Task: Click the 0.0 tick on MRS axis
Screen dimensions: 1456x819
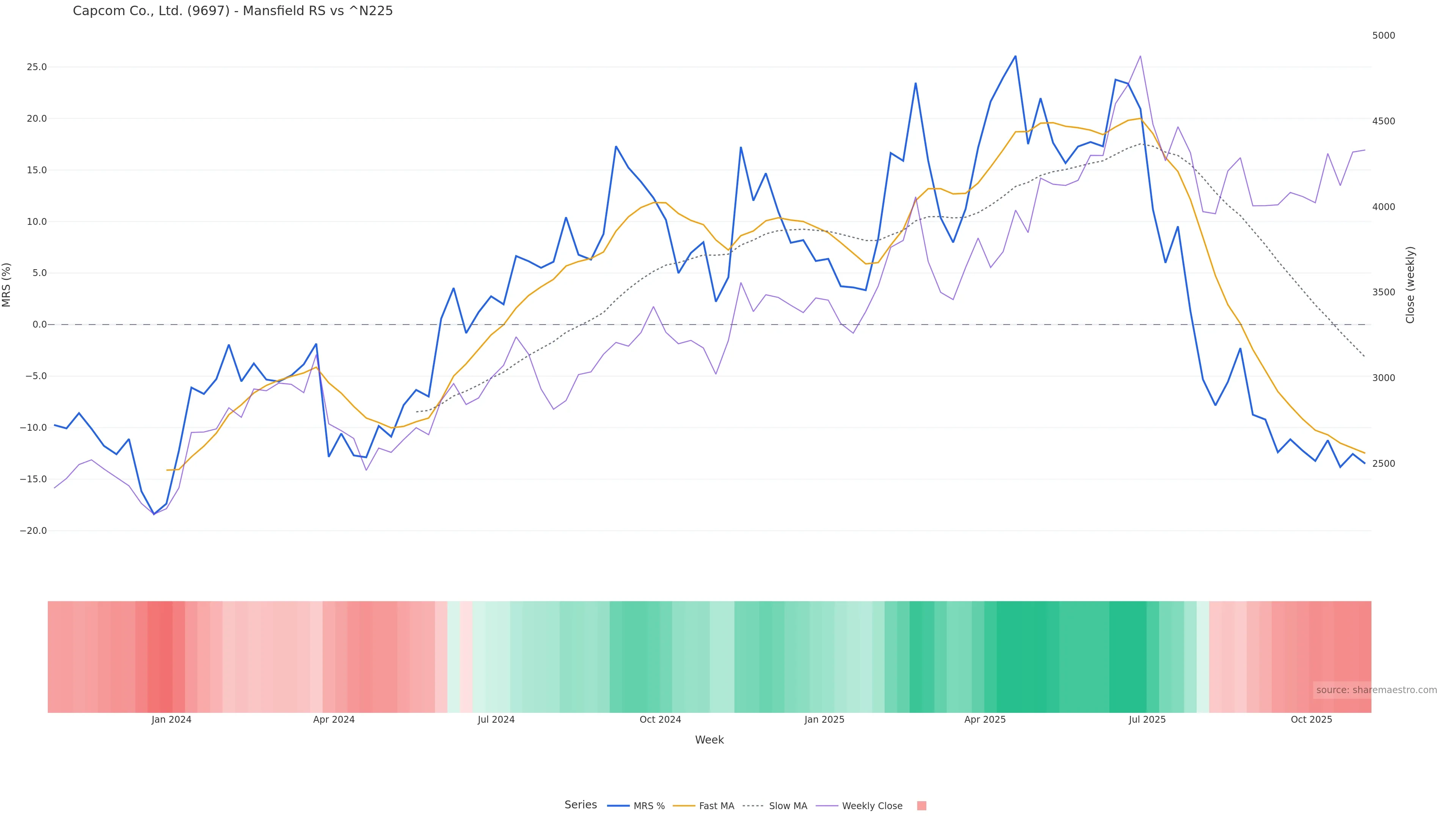Action: [39, 325]
